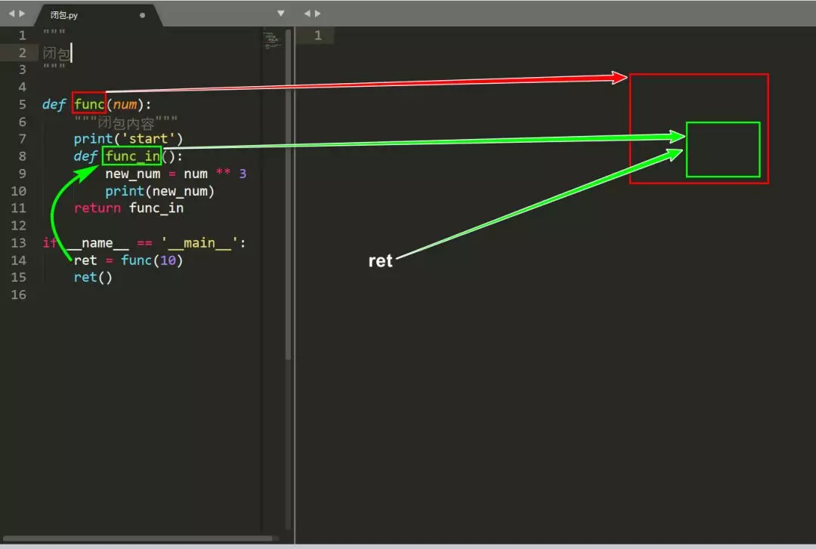
Task: Click the minimap code preview
Action: (272, 40)
